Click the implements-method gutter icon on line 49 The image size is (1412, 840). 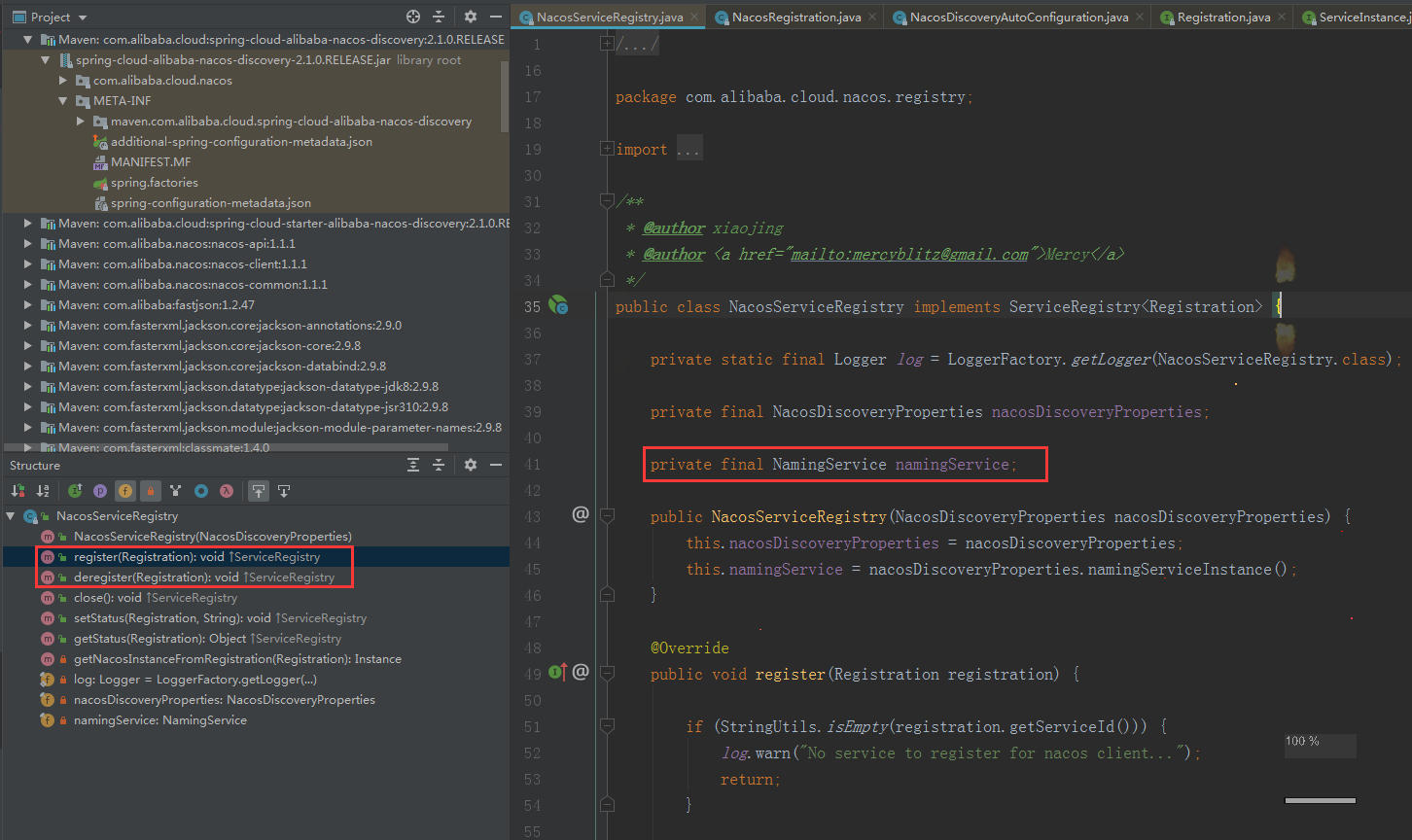click(558, 672)
